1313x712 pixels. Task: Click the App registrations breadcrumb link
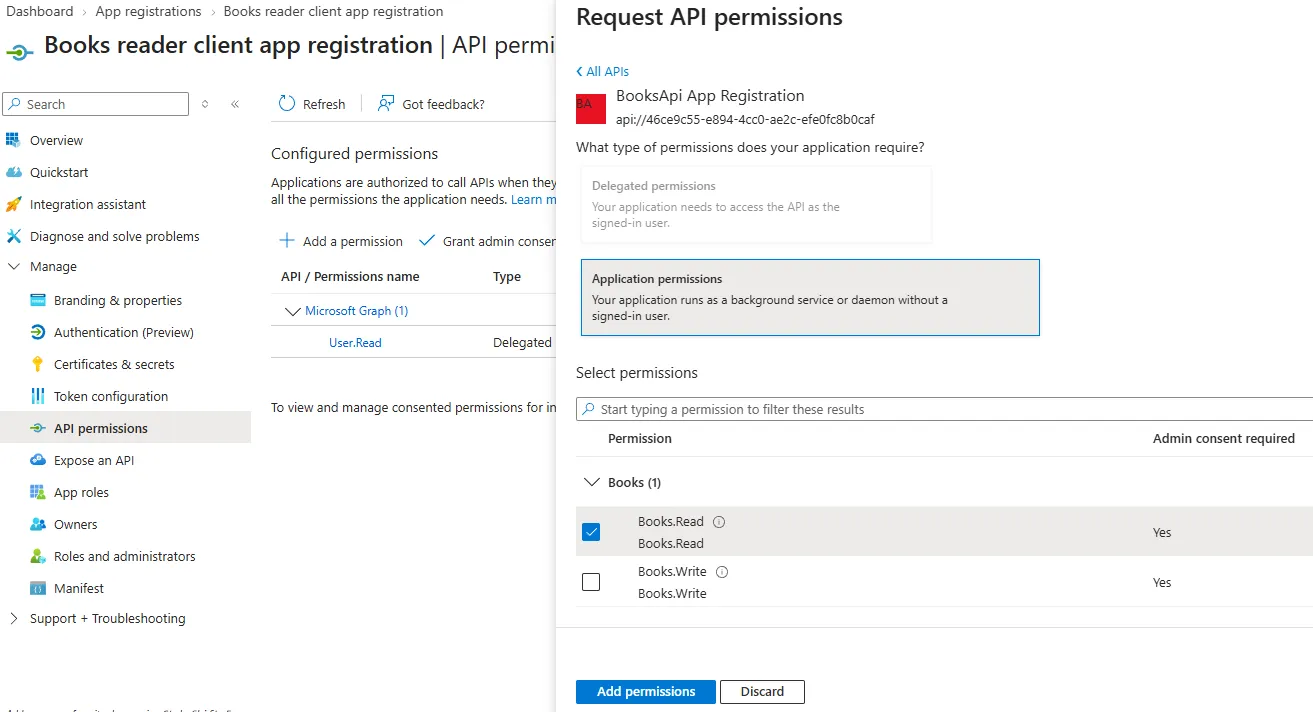click(148, 12)
